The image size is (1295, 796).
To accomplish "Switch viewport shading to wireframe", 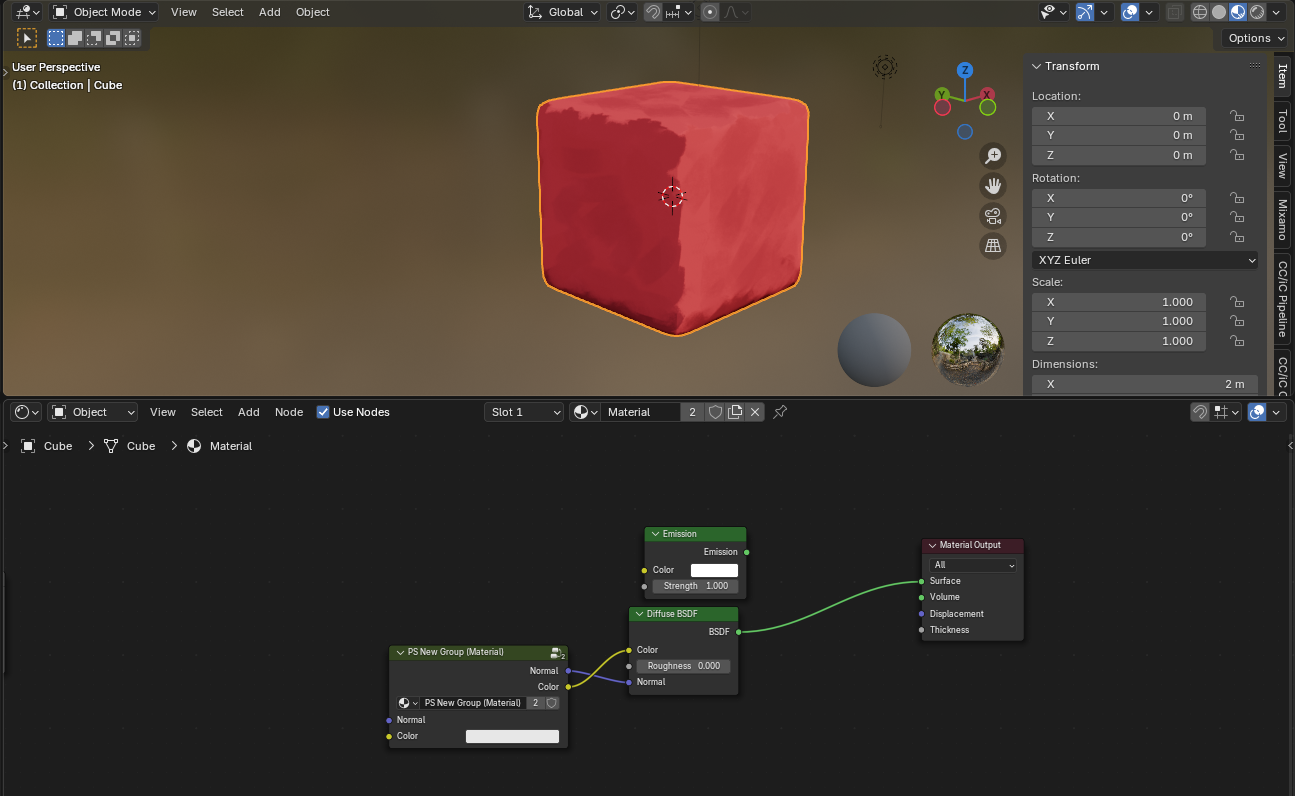I will click(x=1200, y=12).
